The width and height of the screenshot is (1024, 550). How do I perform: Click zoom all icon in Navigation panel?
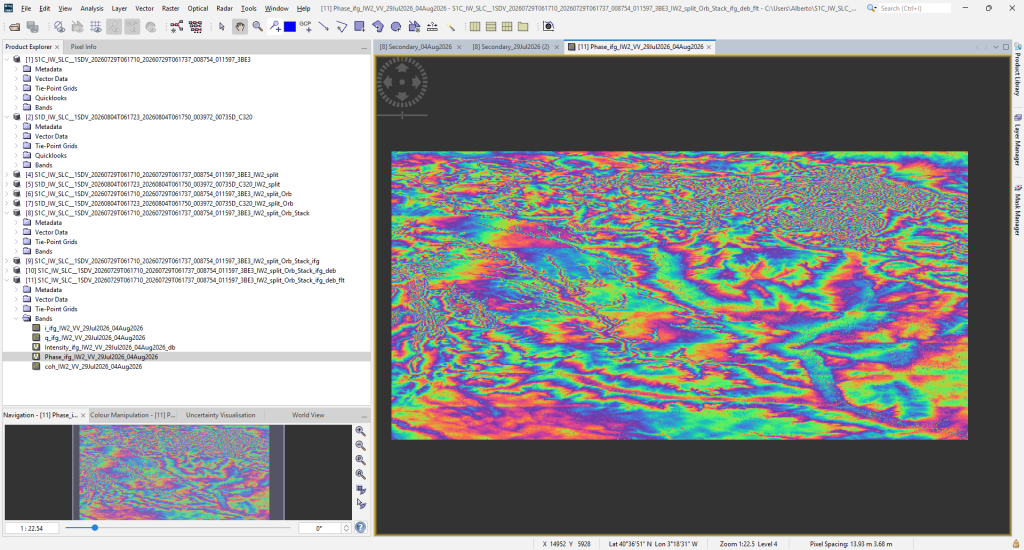click(360, 474)
